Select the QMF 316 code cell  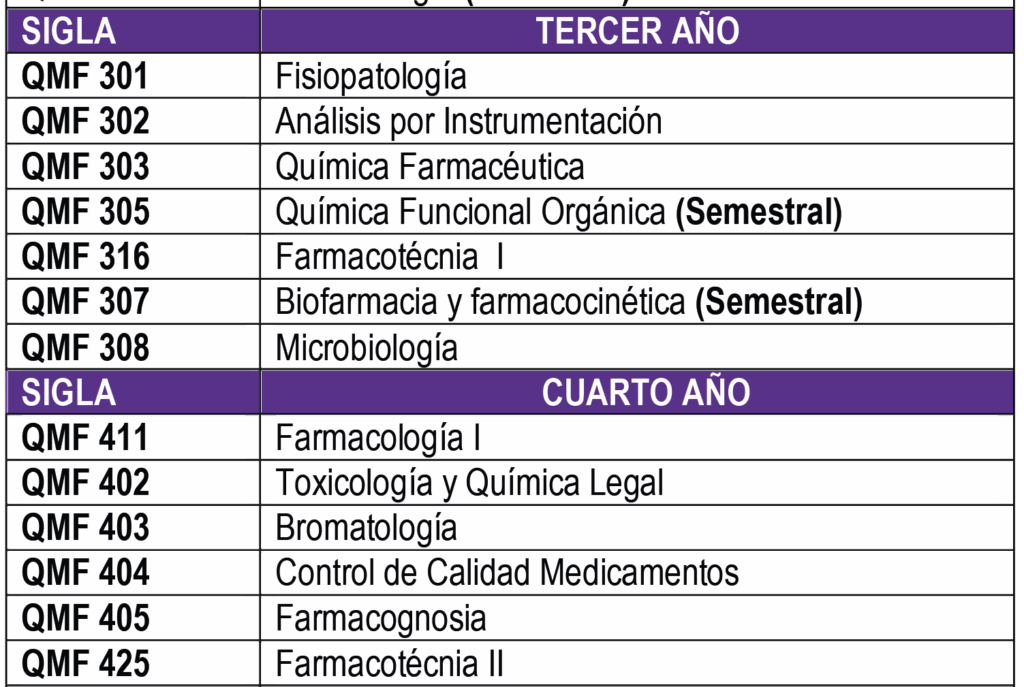(x=85, y=257)
